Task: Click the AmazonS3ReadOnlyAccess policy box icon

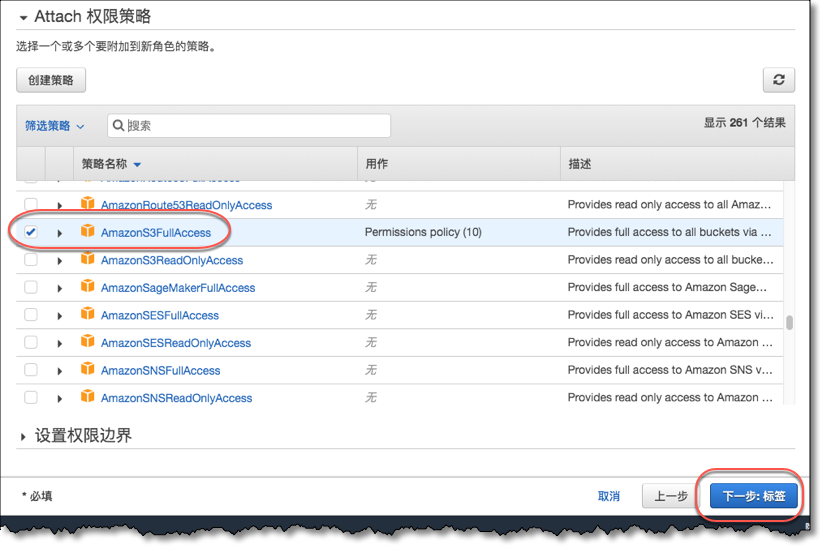Action: 88,258
